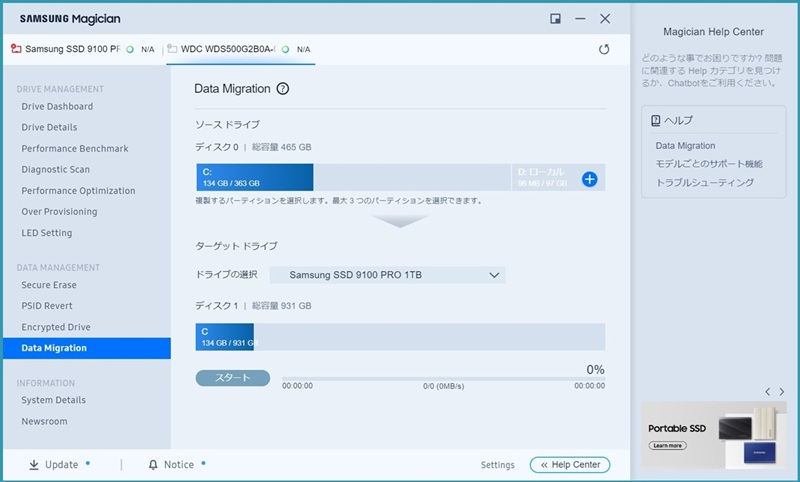Open Data Migration help link
The width and height of the screenshot is (800, 482).
[685, 146]
